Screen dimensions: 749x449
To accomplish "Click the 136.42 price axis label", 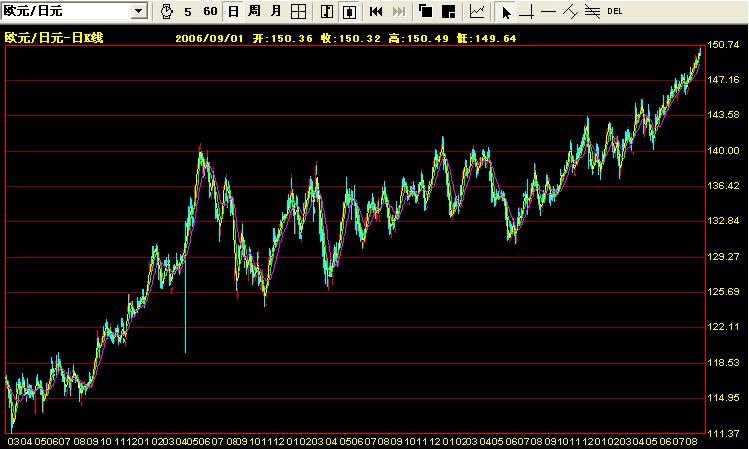I will point(723,185).
